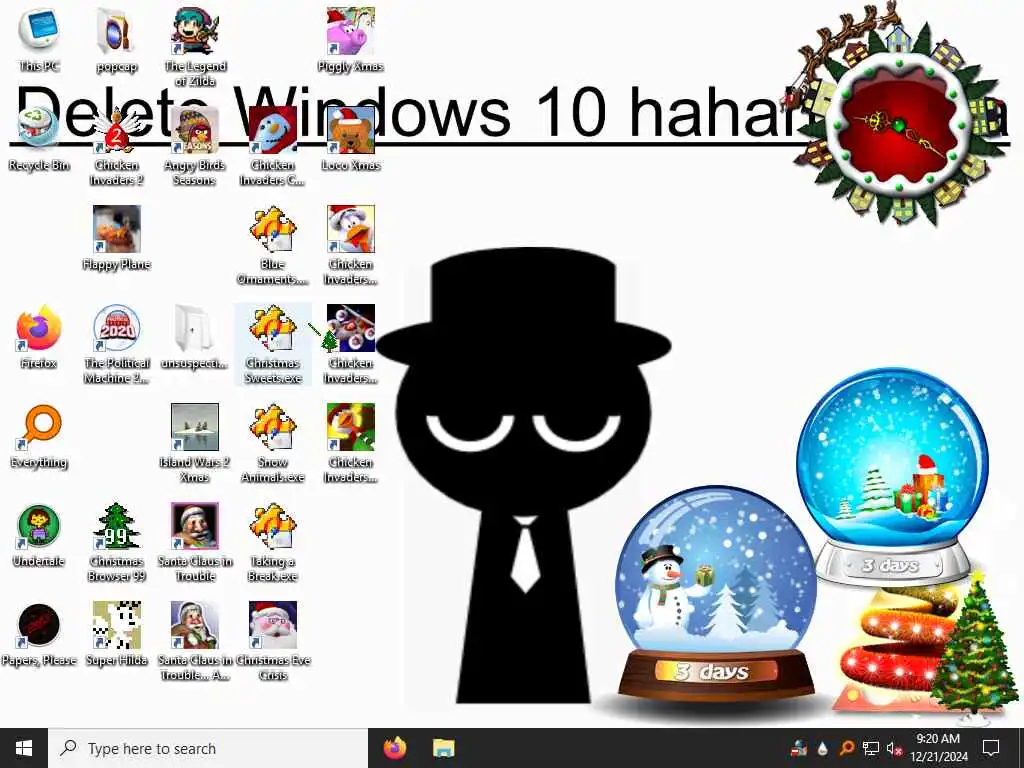Open the Everything search desktop shortcut
Viewport: 1024px width, 768px height.
39,436
